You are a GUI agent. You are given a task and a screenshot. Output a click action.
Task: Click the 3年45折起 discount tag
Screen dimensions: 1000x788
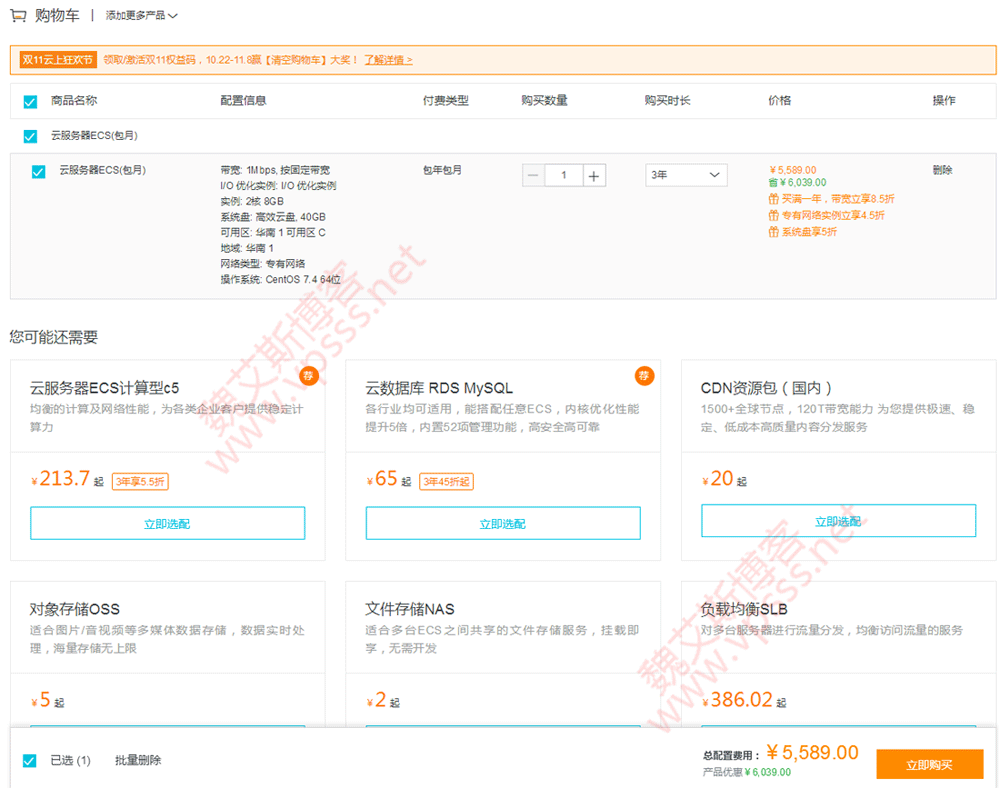(x=446, y=481)
